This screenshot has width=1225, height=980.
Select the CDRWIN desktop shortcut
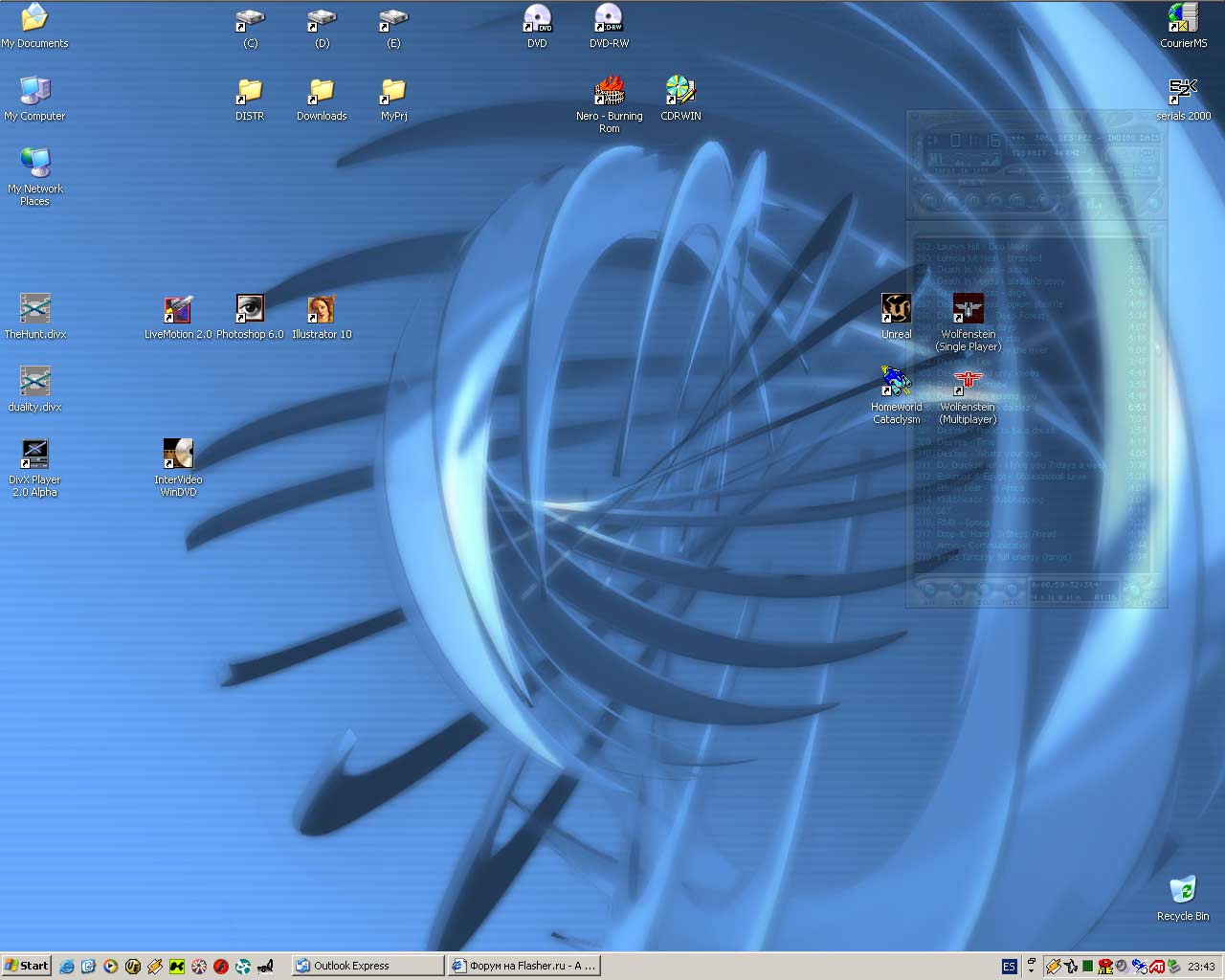coord(680,99)
